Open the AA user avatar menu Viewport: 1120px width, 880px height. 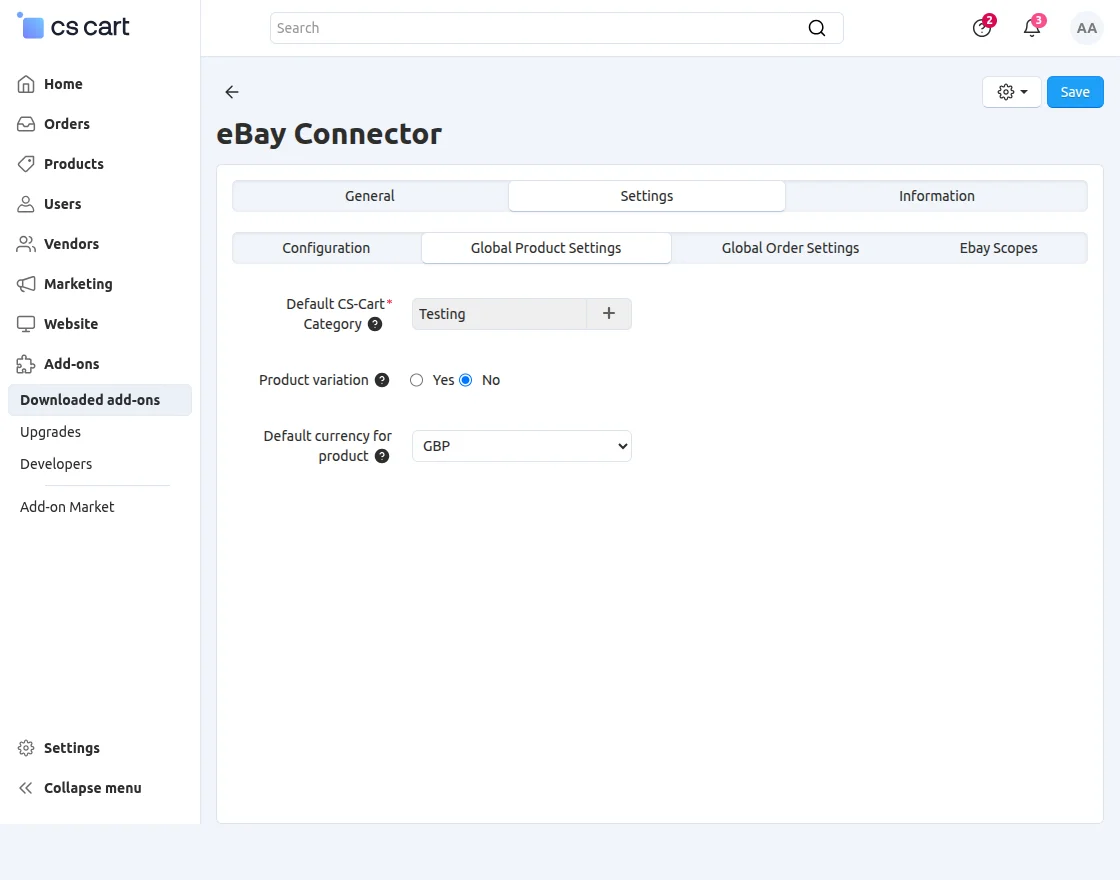point(1086,28)
